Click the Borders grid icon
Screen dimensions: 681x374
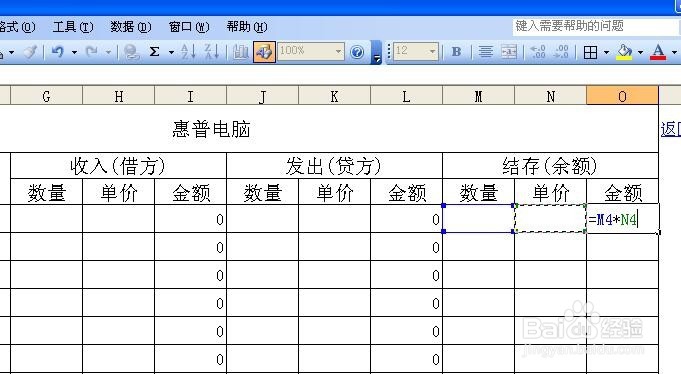(x=590, y=52)
